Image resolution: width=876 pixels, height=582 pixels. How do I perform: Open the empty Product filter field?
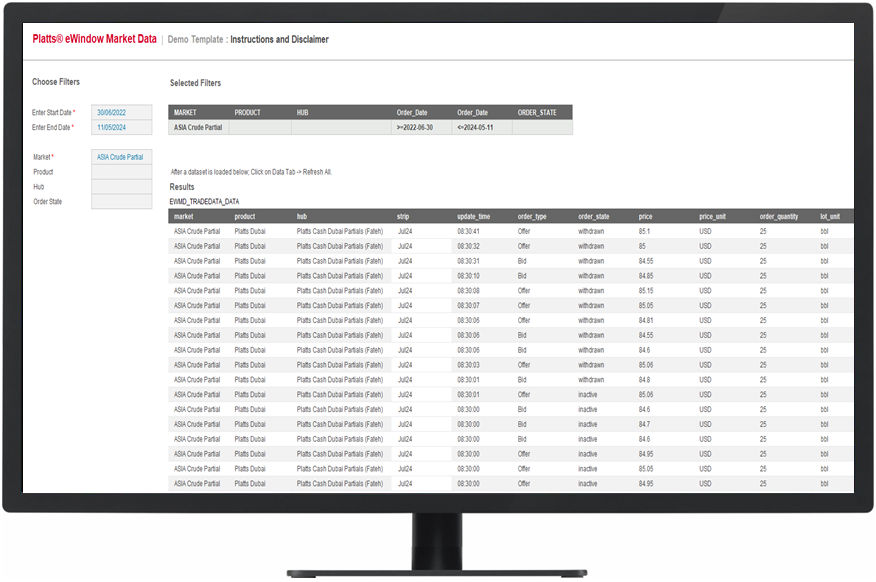(121, 172)
